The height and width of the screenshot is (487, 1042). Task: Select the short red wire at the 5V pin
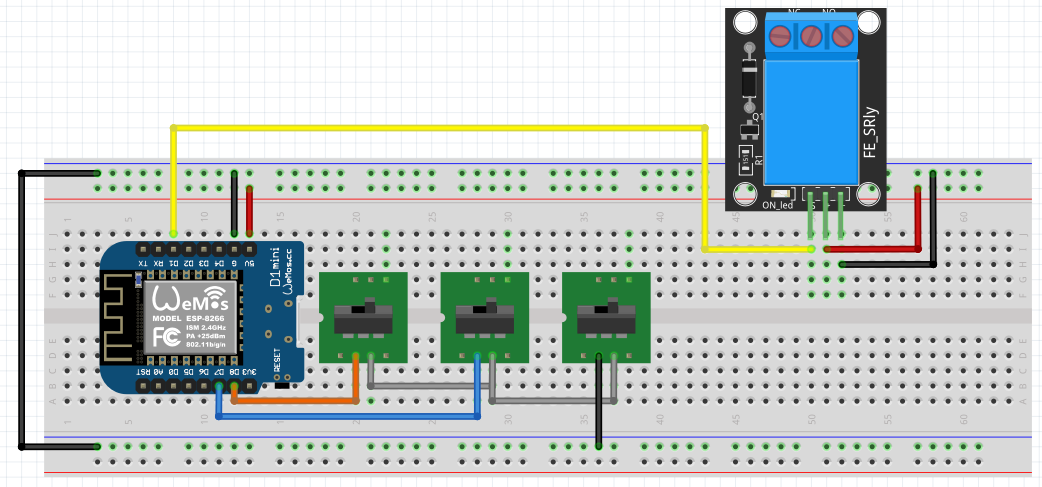tap(249, 208)
